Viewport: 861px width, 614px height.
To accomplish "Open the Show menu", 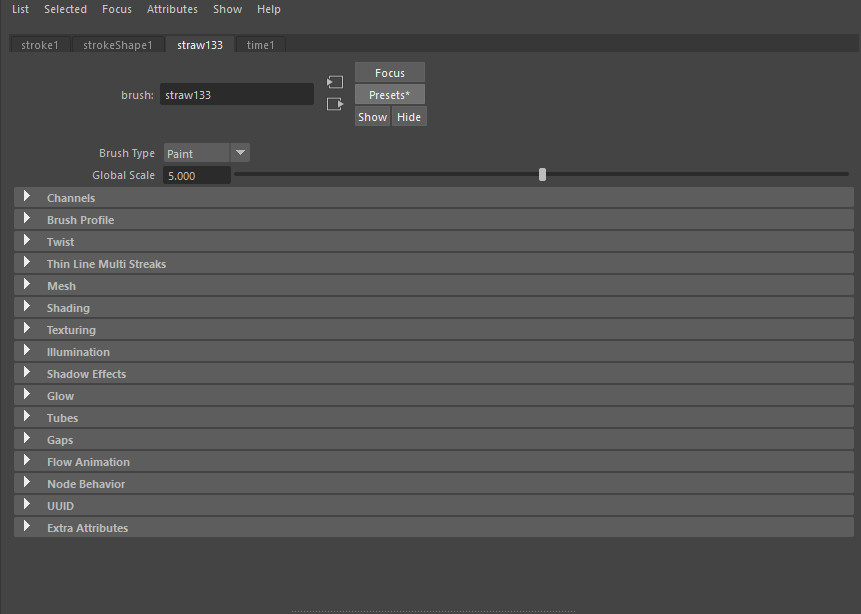I will click(227, 9).
